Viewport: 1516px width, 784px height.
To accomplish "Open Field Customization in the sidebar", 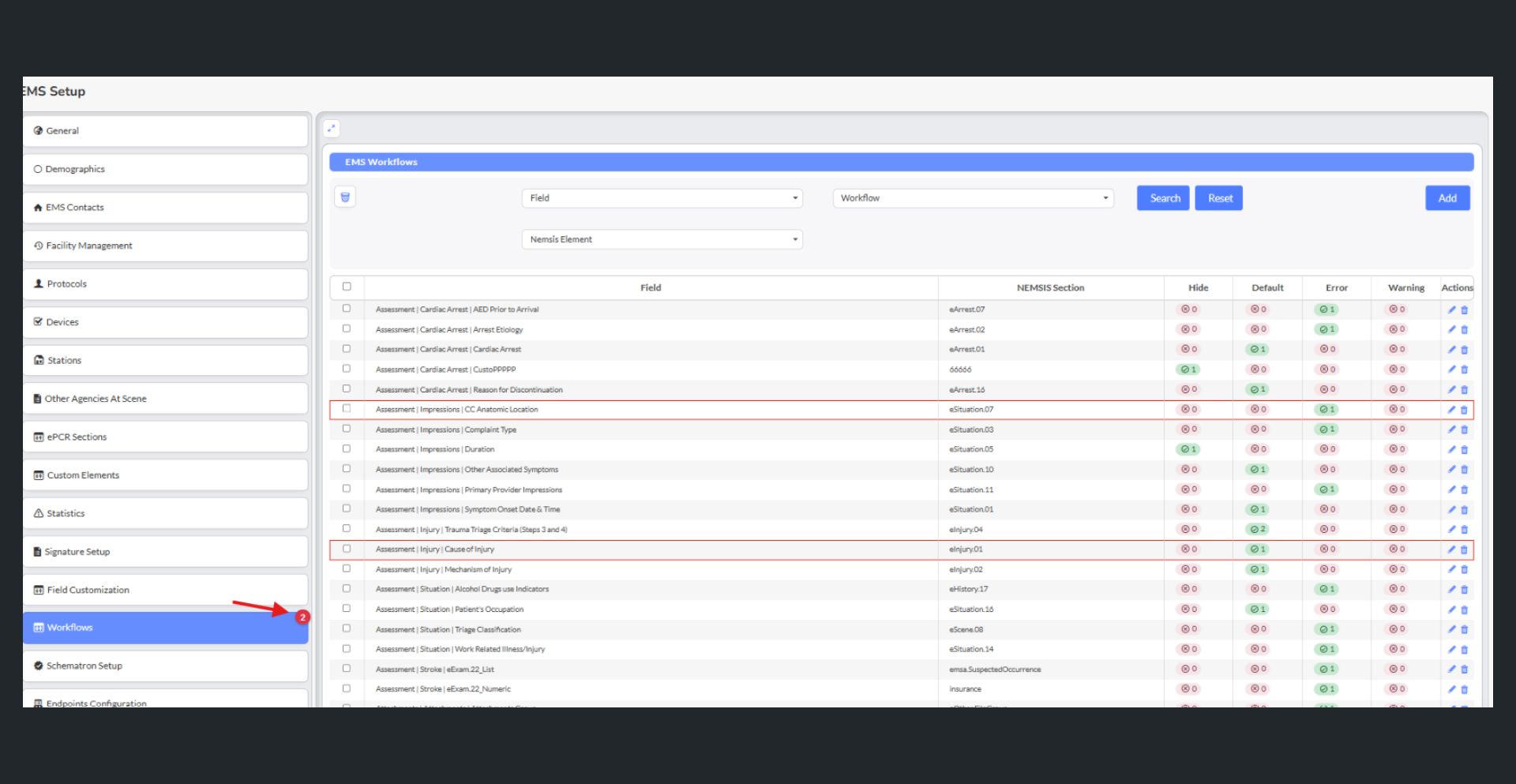I will [165, 590].
